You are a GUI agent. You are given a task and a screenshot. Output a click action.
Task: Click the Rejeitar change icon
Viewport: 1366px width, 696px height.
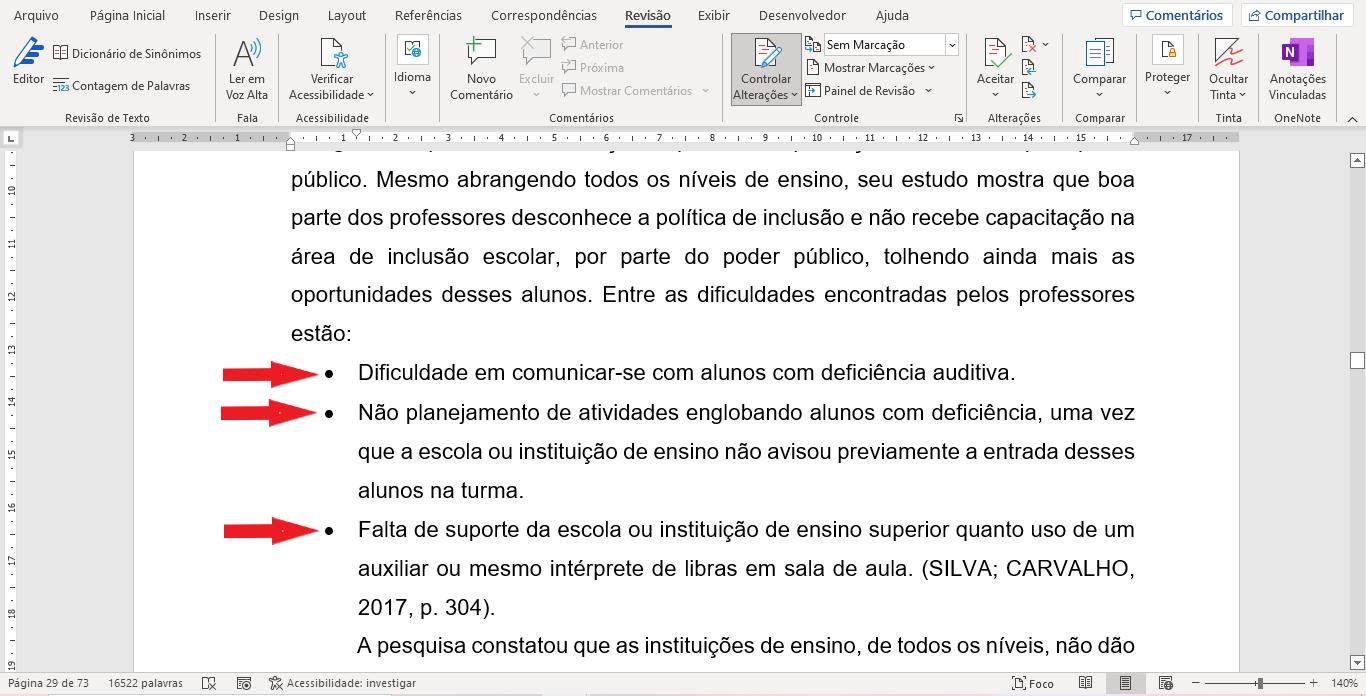tap(1029, 45)
